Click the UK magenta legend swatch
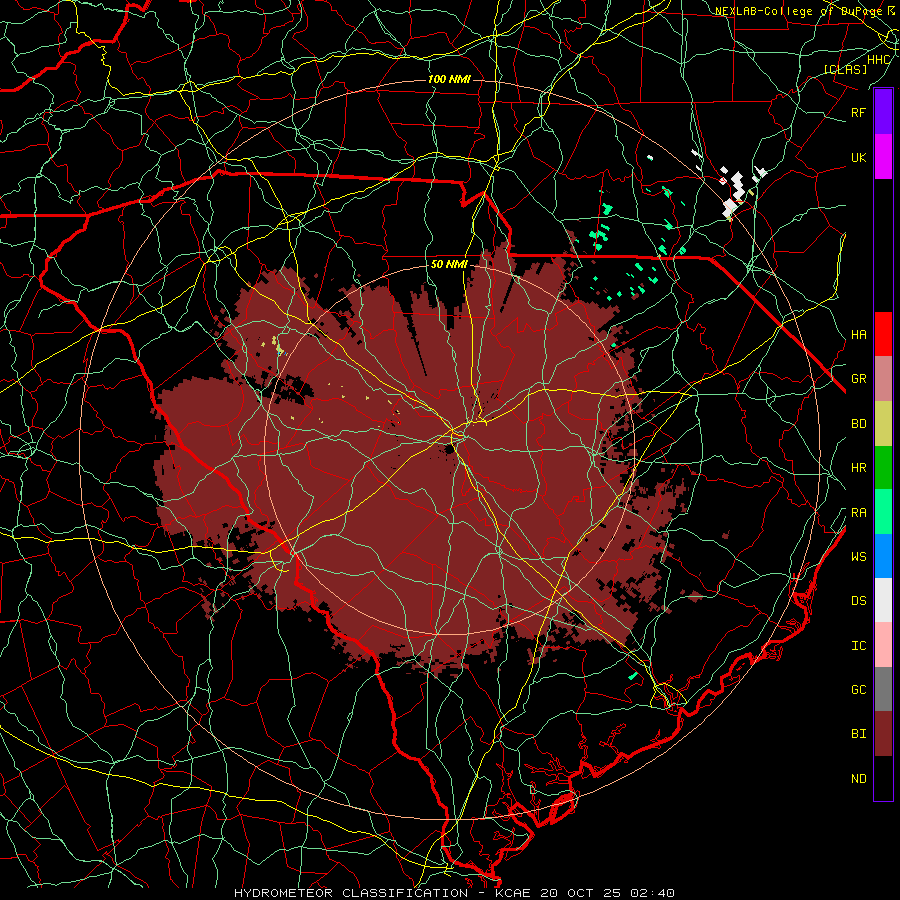 883,157
